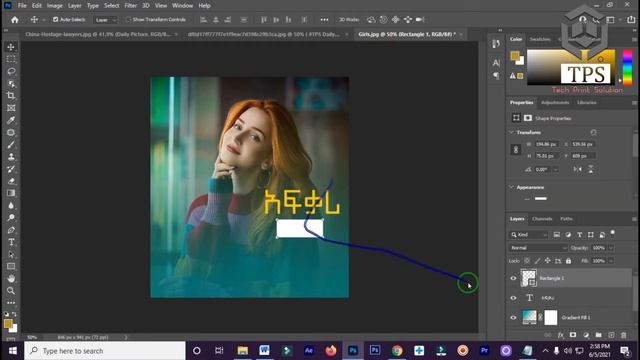640x360 pixels.
Task: Open Firefox from the taskbar
Action: (331, 351)
